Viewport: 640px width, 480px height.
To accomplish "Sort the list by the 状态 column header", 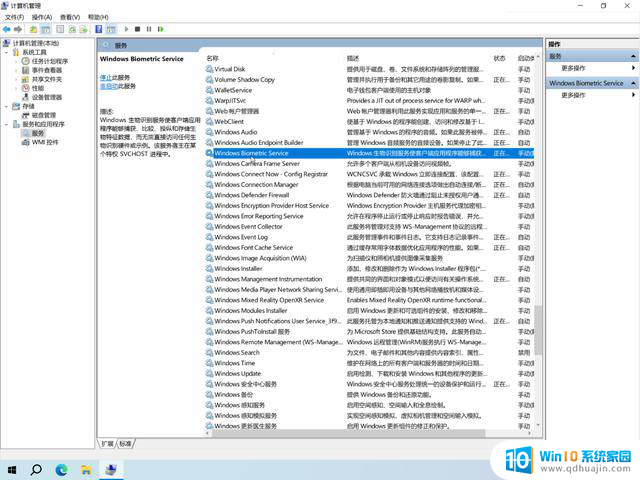I will point(499,58).
